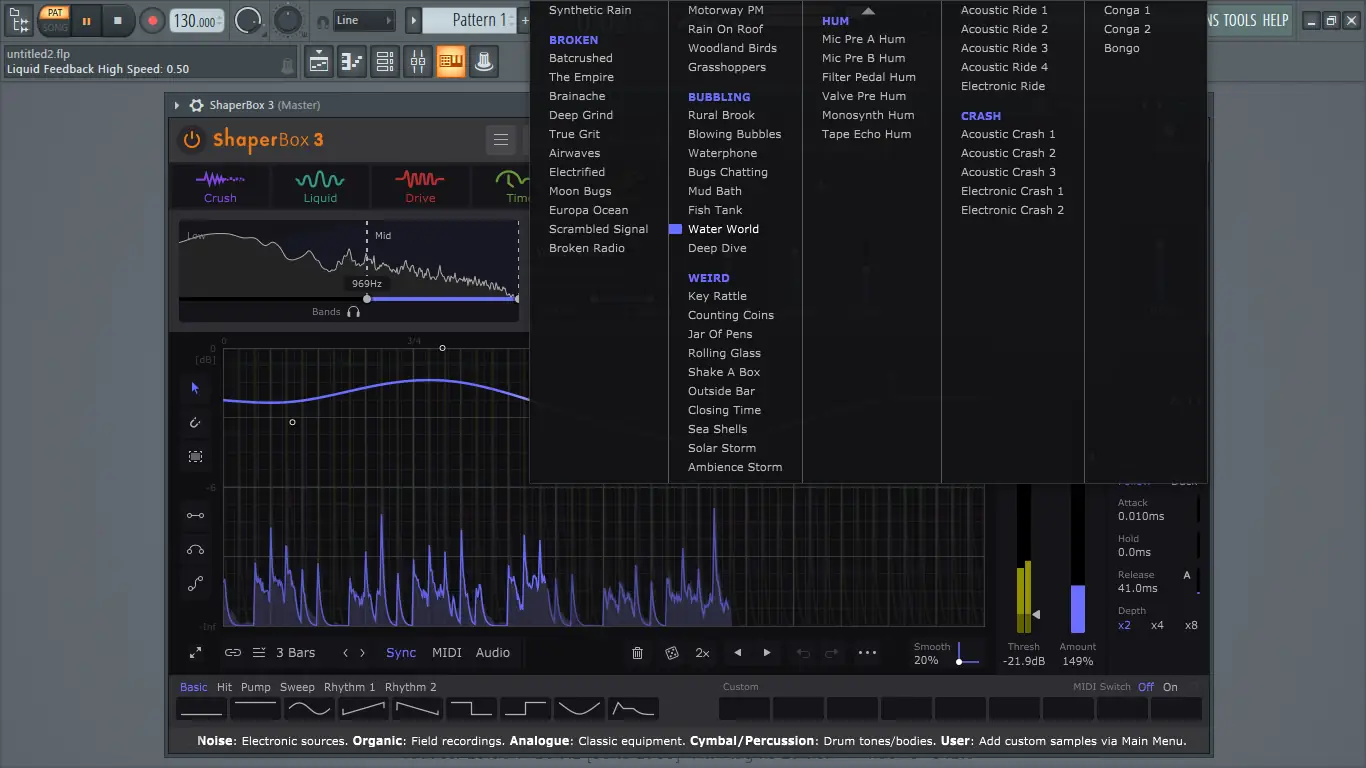Choose Electronic Crash 2 sample
The height and width of the screenshot is (768, 1366).
click(x=1012, y=210)
